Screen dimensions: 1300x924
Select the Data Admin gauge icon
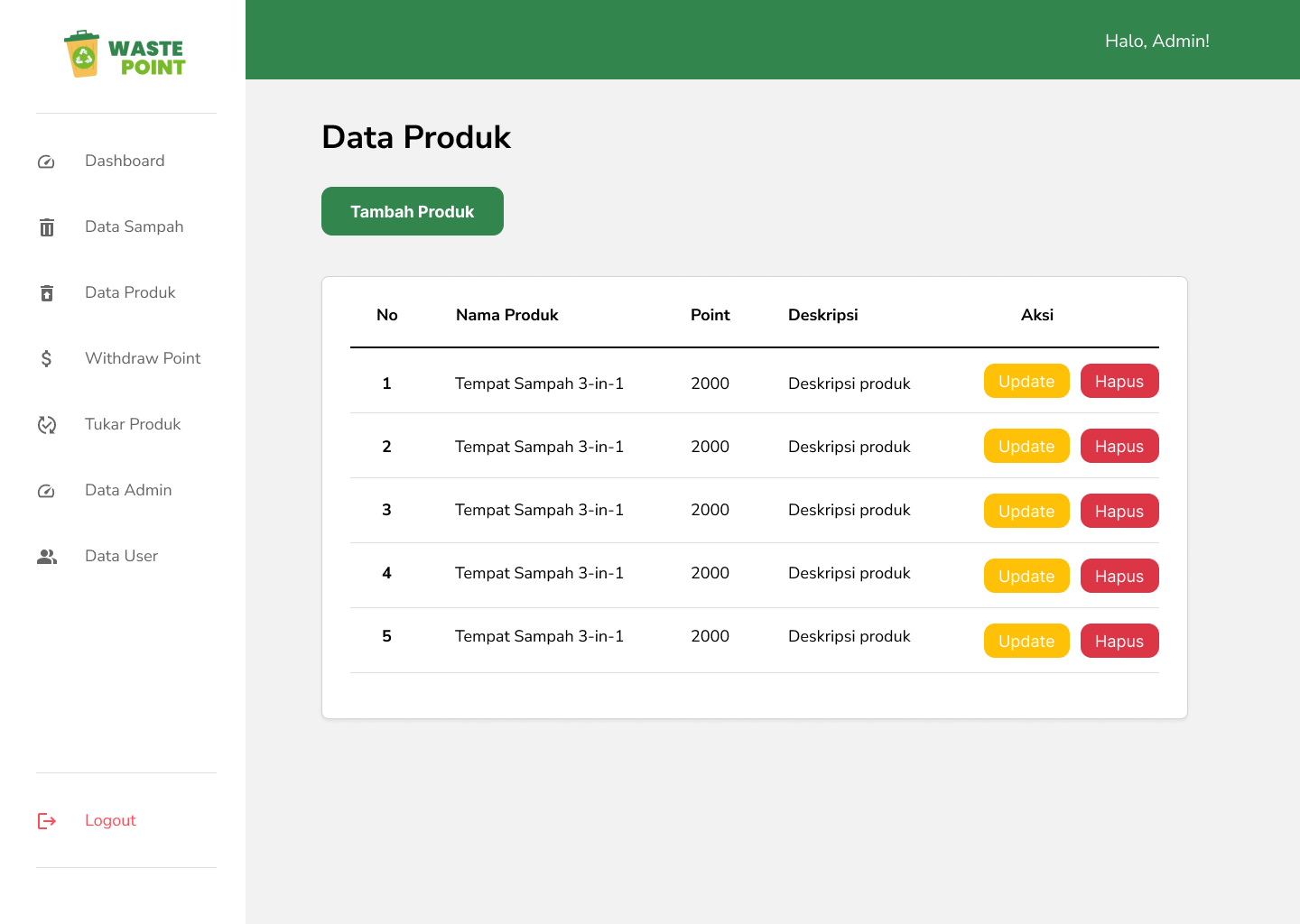[46, 490]
